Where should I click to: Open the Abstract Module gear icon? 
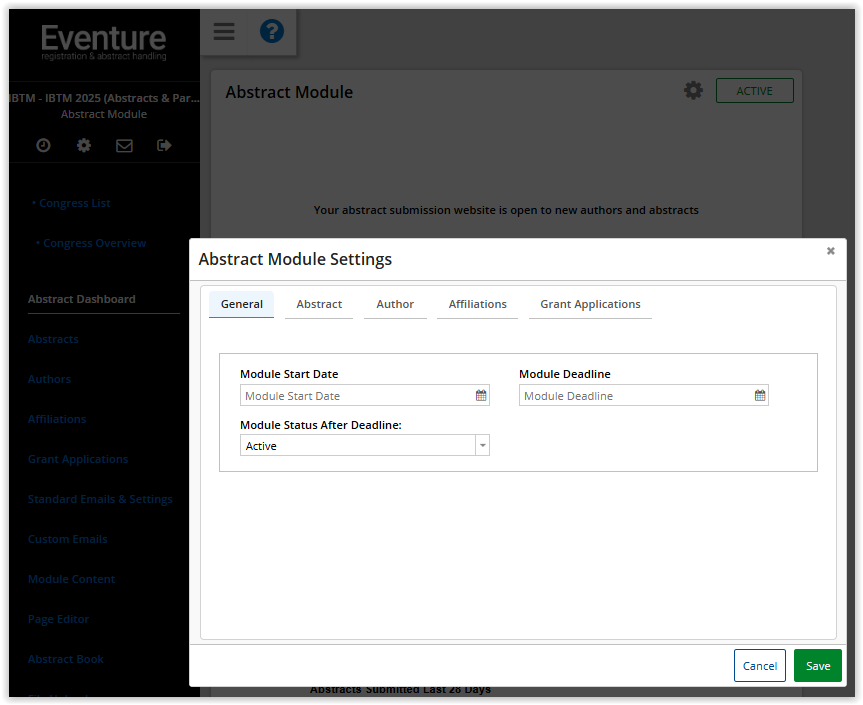coord(693,90)
